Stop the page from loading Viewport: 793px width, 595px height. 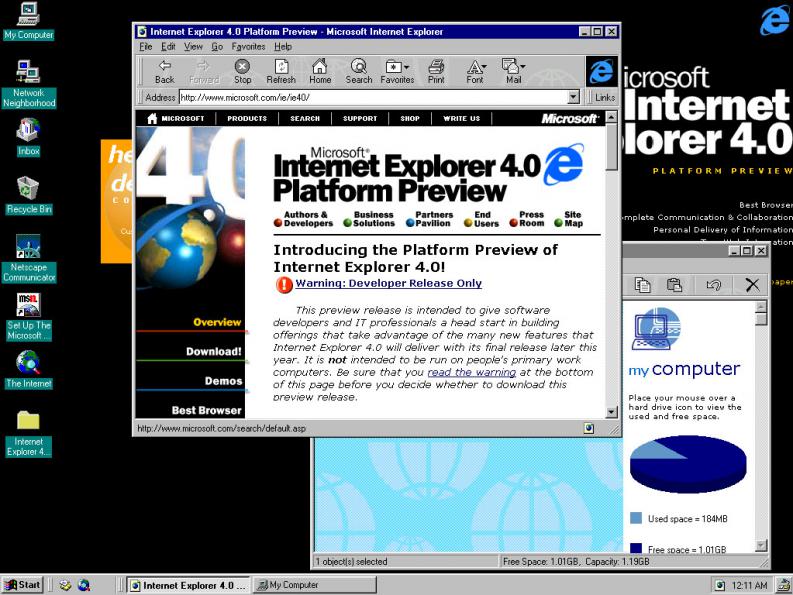pyautogui.click(x=242, y=71)
